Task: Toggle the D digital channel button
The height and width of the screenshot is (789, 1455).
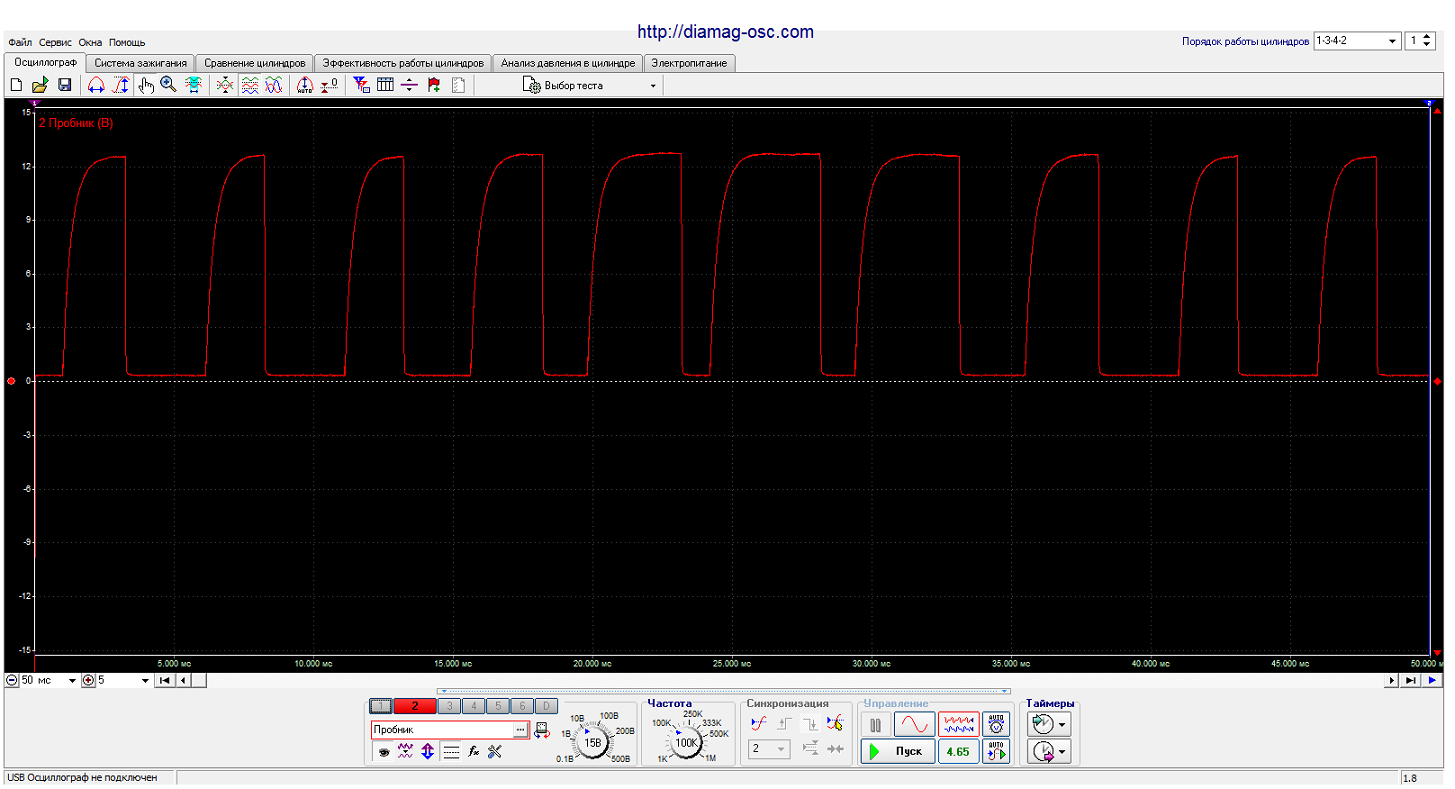Action: pos(546,706)
